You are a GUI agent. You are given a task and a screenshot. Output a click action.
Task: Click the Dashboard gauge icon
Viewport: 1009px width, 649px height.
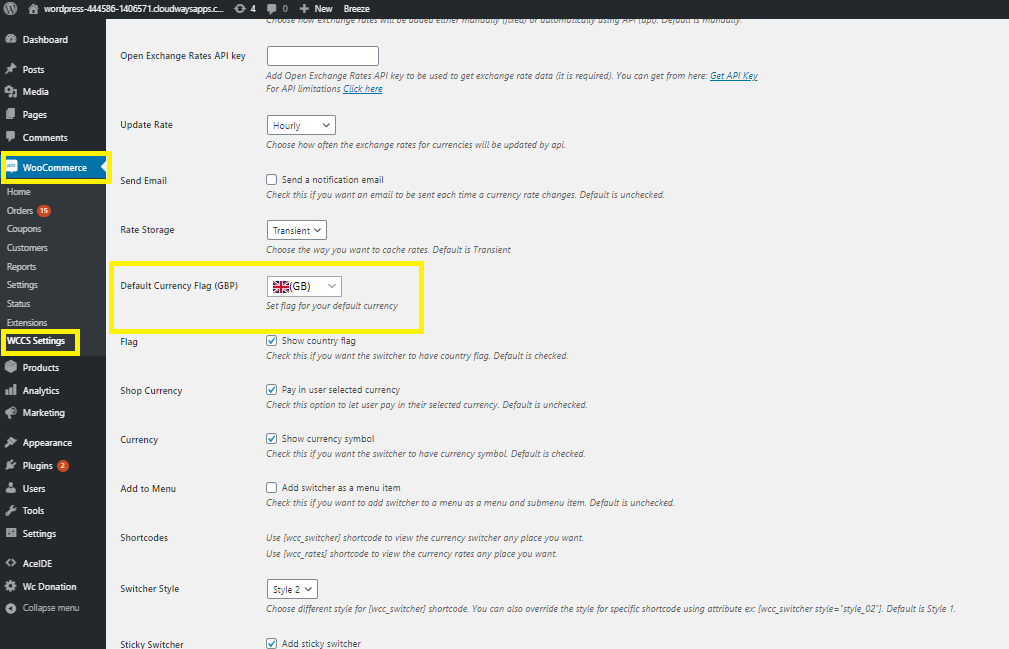tap(11, 39)
